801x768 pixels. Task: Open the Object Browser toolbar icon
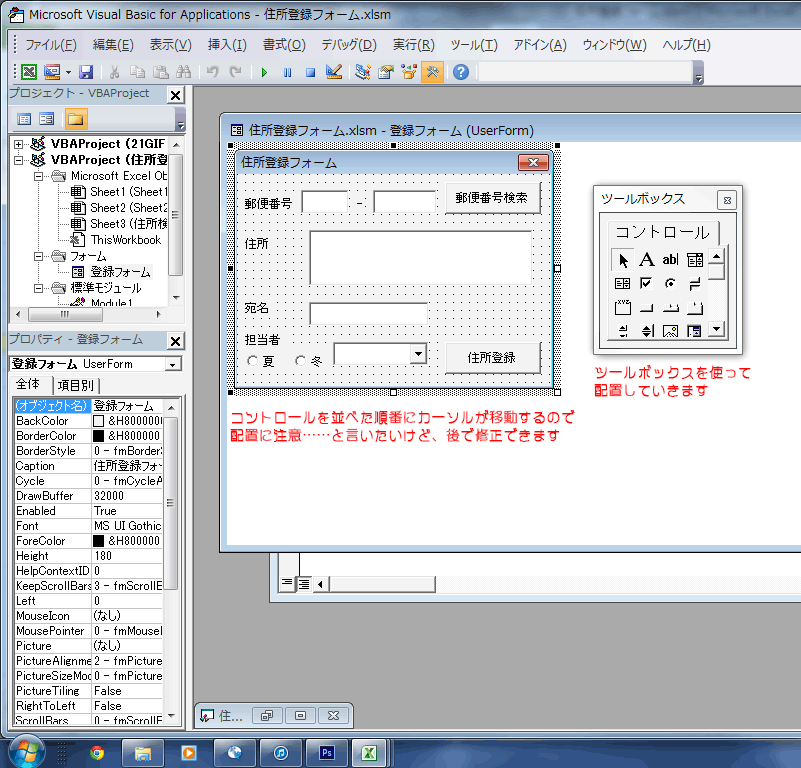[x=409, y=72]
